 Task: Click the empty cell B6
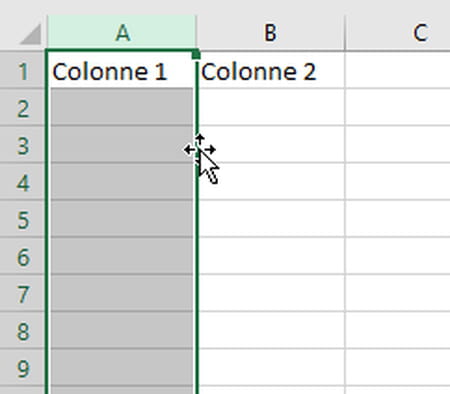271,256
